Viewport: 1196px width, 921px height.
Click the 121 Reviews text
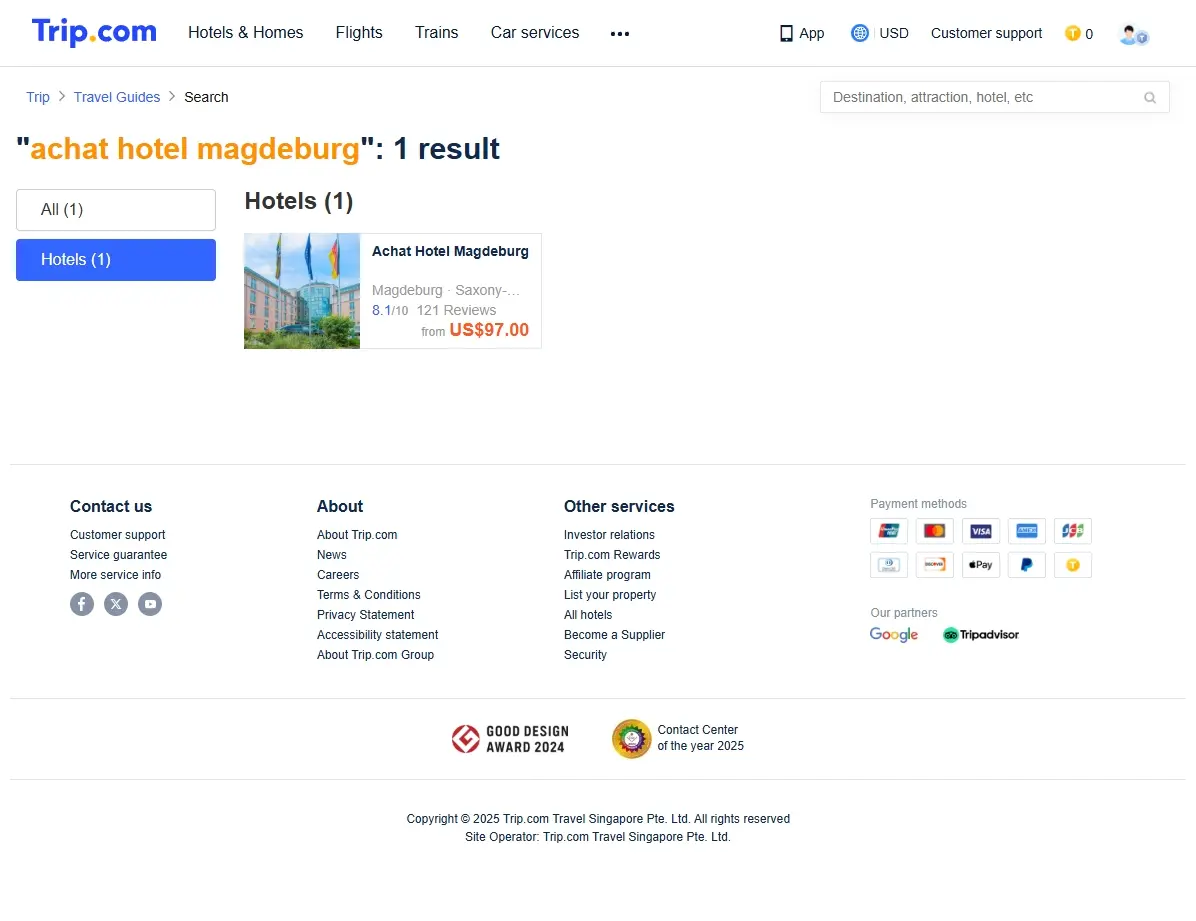456,311
